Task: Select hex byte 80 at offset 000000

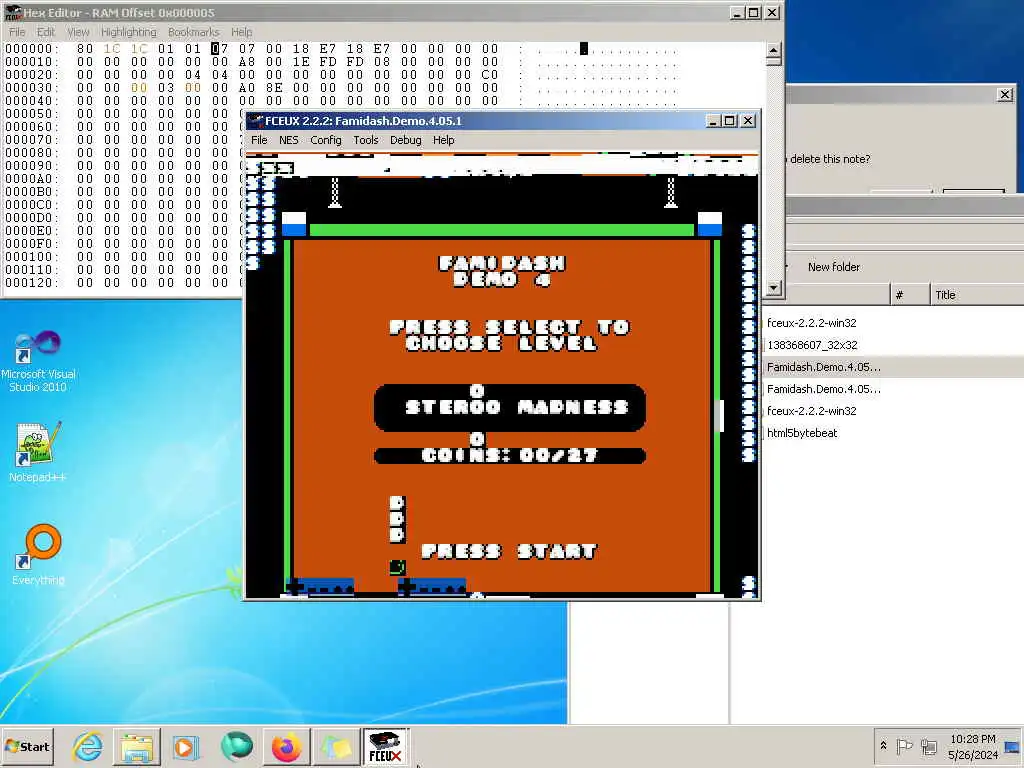Action: 85,48
